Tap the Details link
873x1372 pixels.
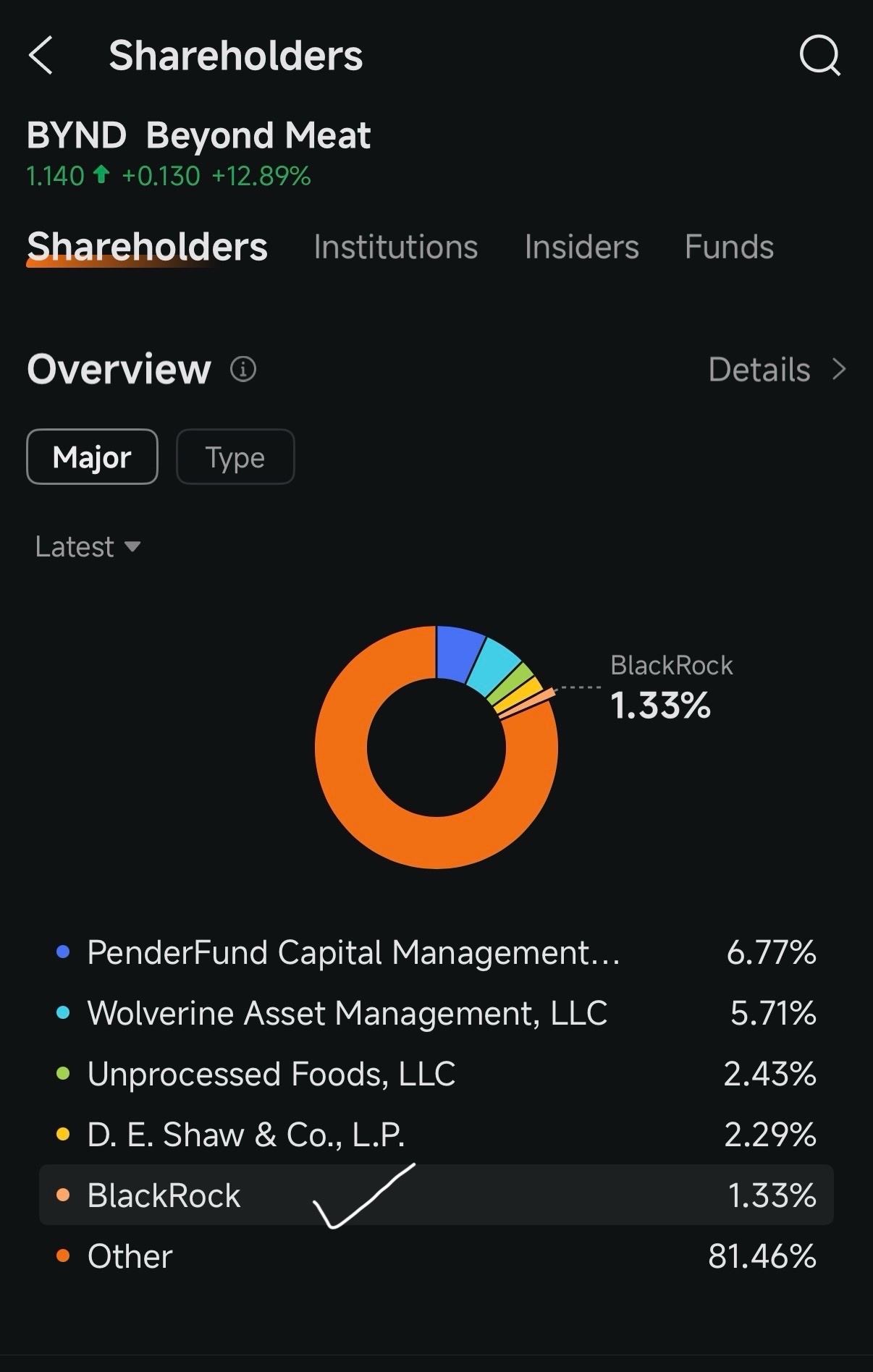(x=759, y=369)
